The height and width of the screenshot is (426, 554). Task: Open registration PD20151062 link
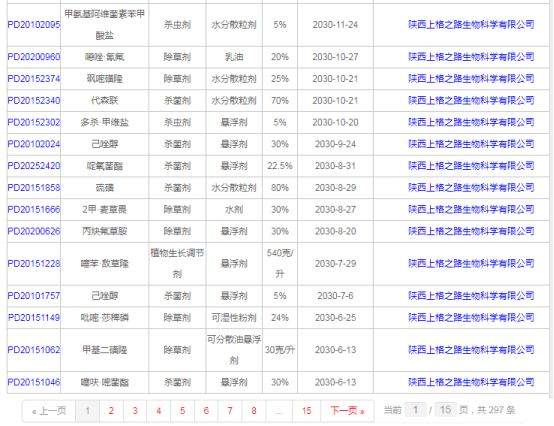pos(34,350)
